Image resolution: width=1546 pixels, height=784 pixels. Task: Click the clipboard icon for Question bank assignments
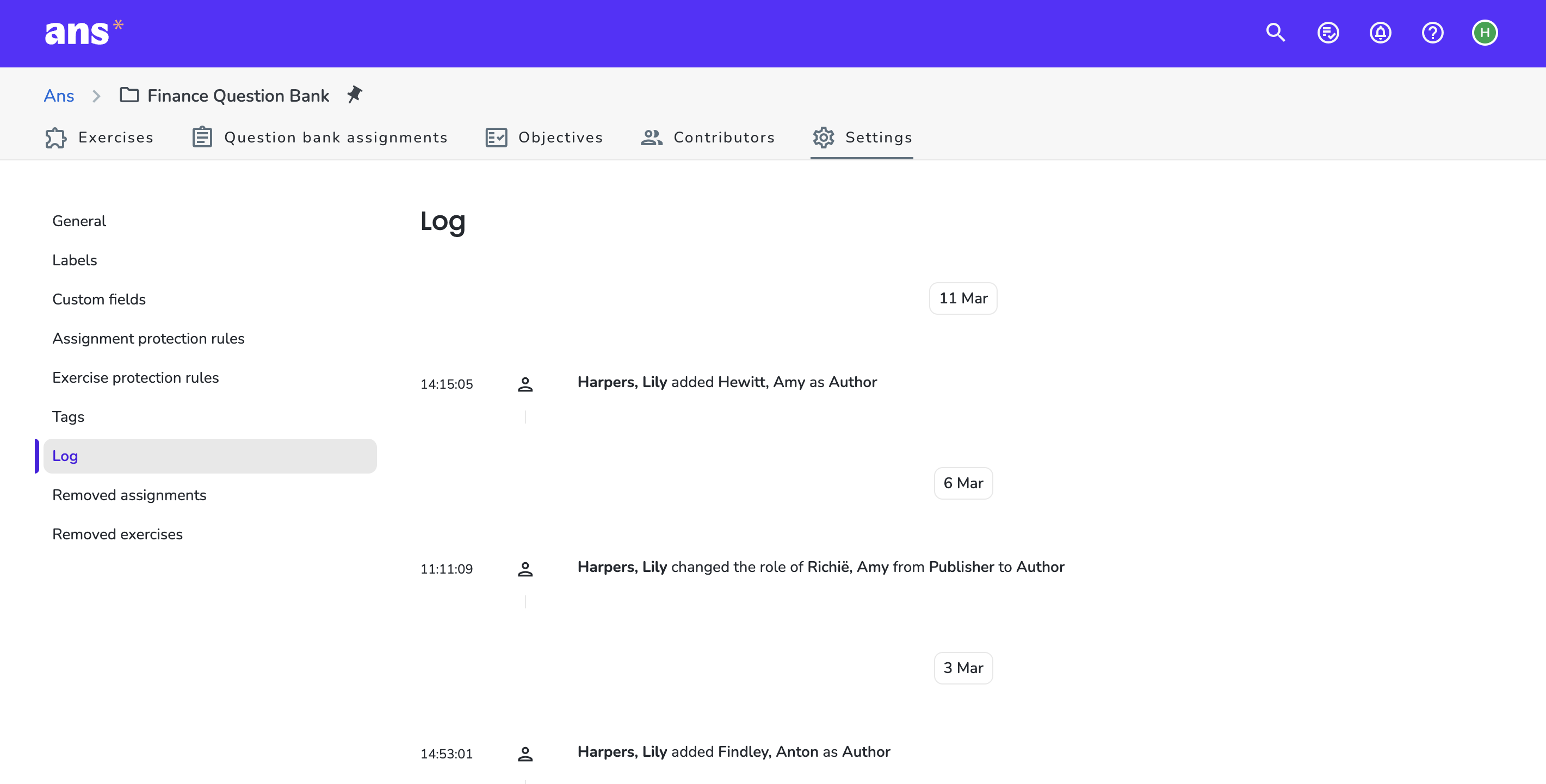[x=202, y=138]
